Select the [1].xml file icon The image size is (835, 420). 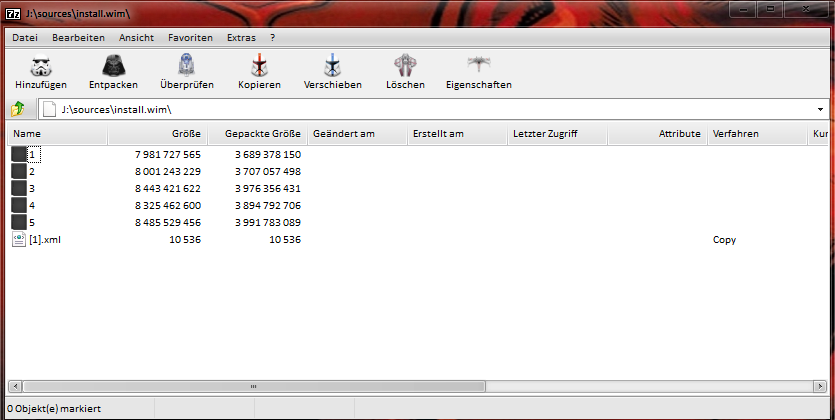click(19, 240)
